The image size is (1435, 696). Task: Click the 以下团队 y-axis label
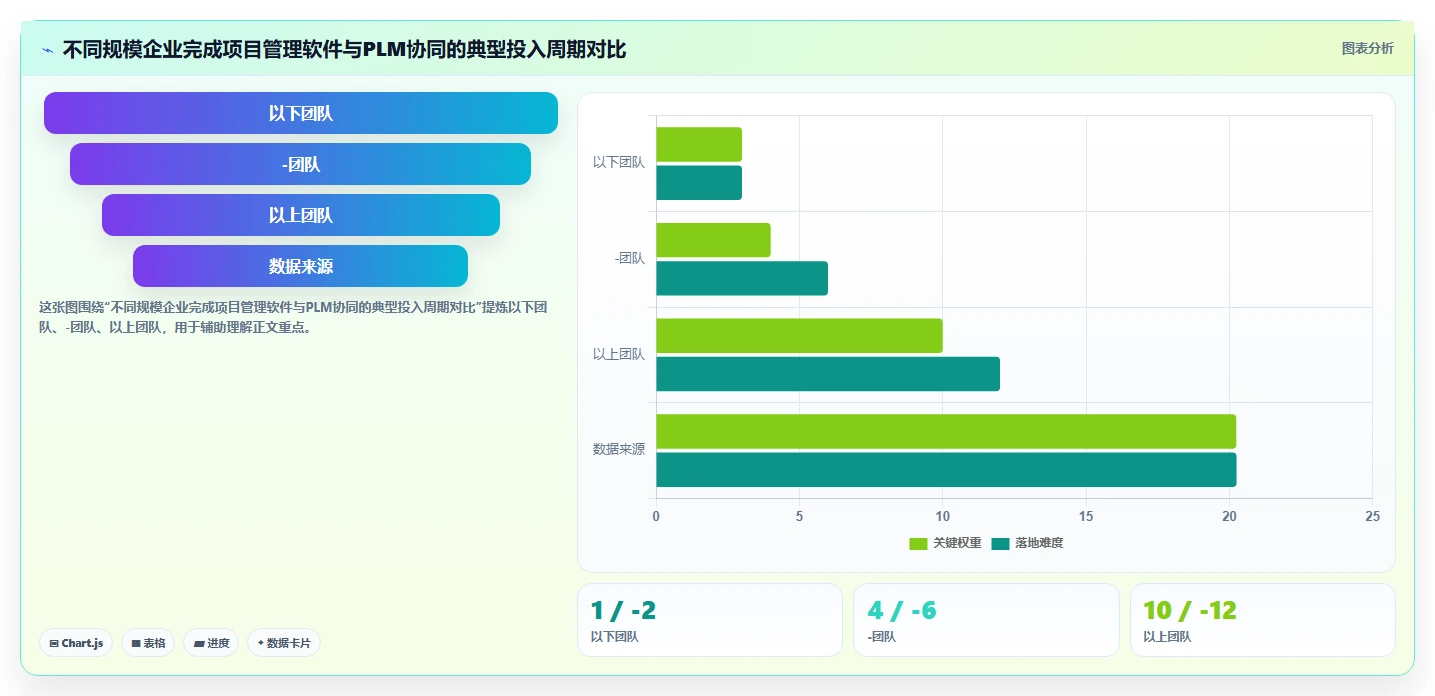pos(619,162)
